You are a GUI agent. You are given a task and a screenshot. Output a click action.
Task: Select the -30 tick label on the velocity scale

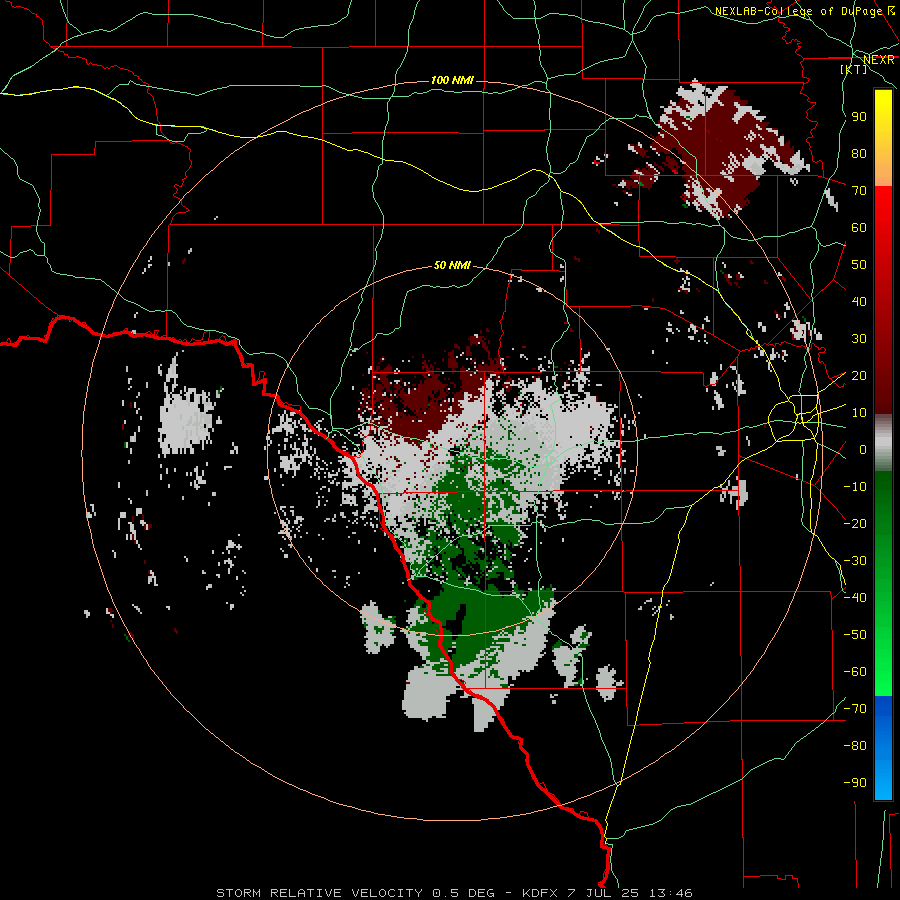(855, 561)
